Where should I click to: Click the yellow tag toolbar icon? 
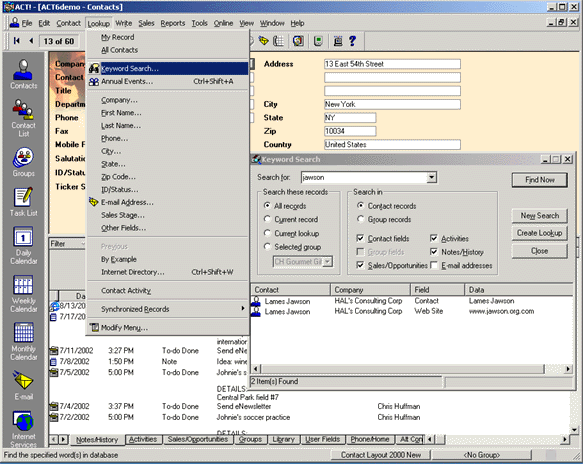[x=263, y=41]
